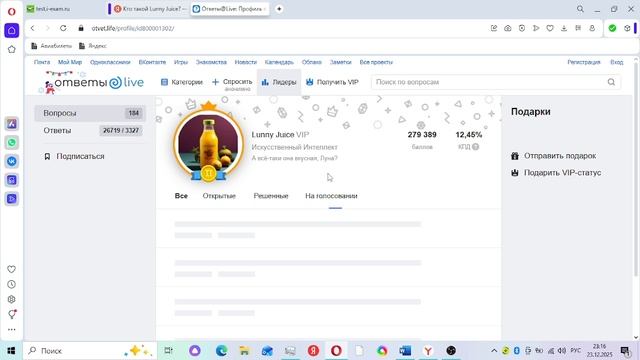Click the heart bookmark icon in address bar

[x=550, y=28]
